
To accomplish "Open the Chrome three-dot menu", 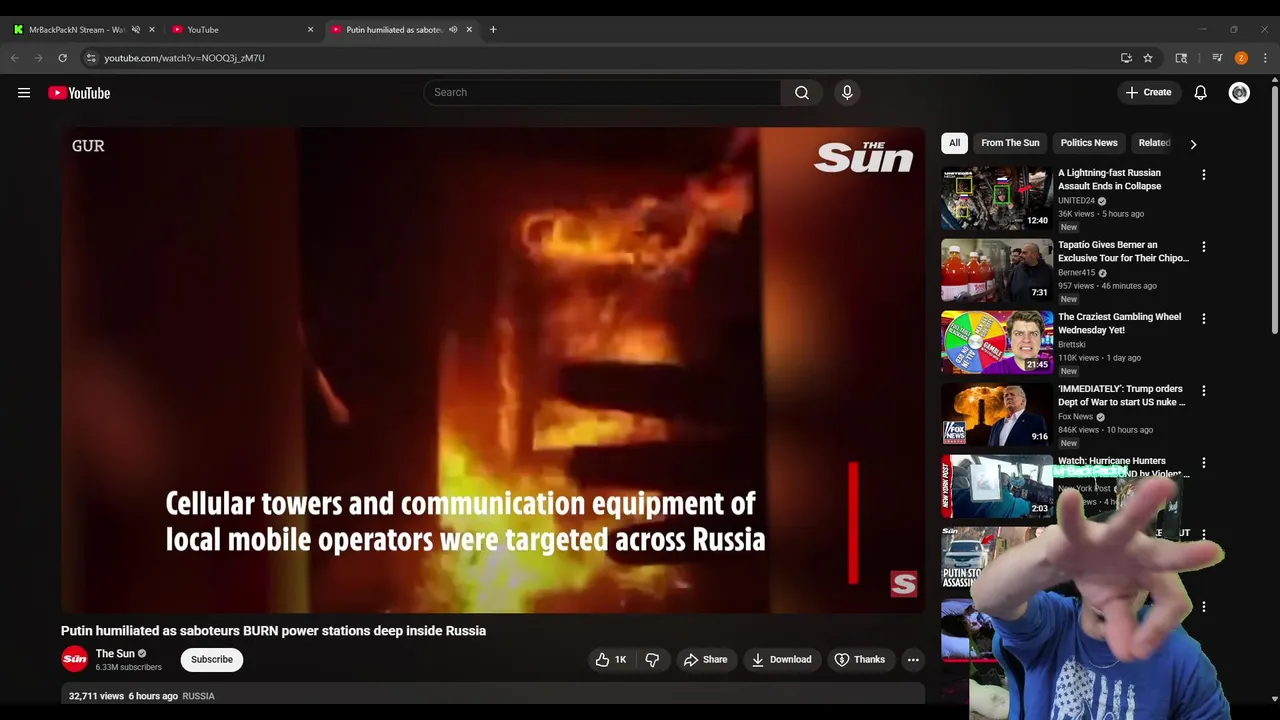I will point(1265,58).
